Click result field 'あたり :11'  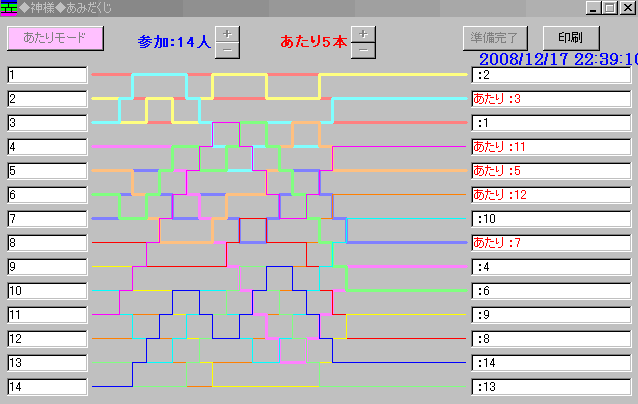pyautogui.click(x=551, y=147)
